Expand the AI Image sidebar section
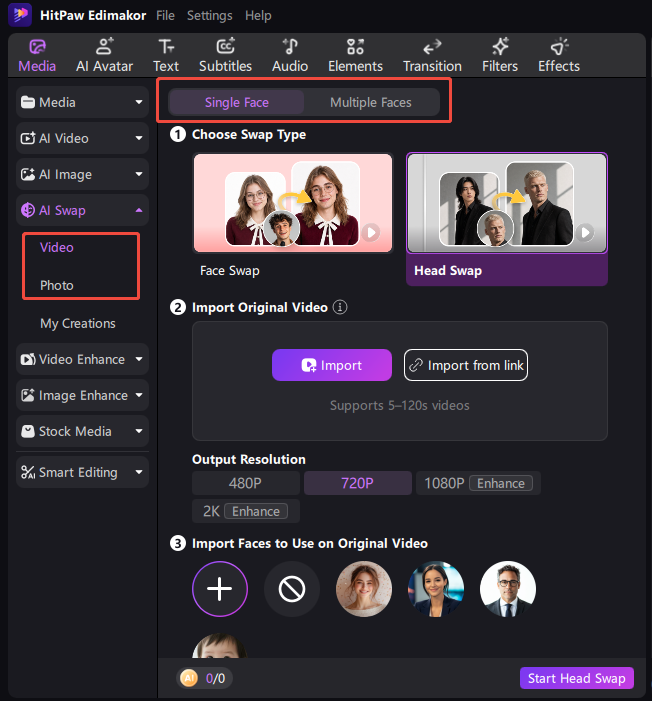652x701 pixels. [82, 174]
